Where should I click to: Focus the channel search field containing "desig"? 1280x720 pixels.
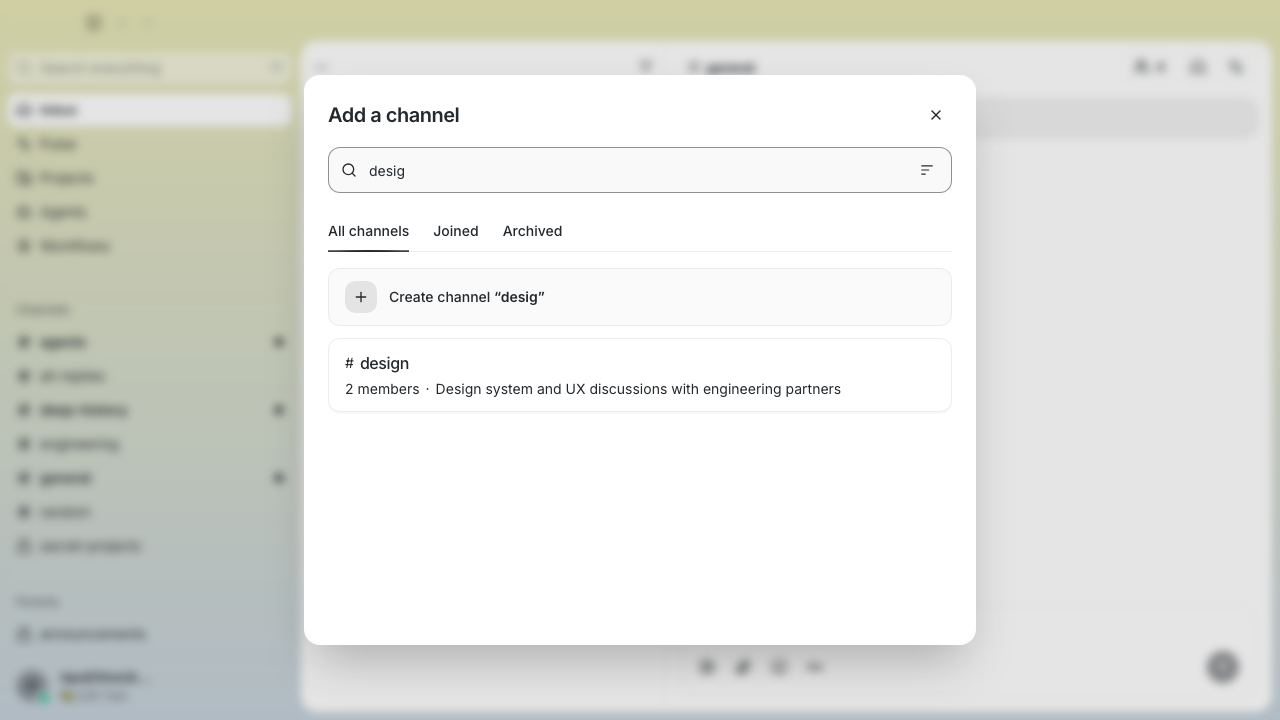point(640,170)
